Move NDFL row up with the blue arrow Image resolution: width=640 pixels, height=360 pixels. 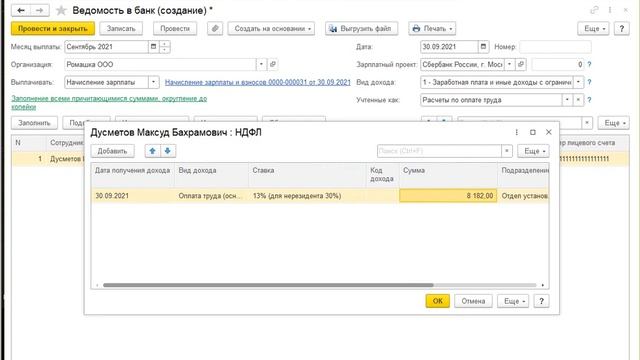(x=152, y=151)
